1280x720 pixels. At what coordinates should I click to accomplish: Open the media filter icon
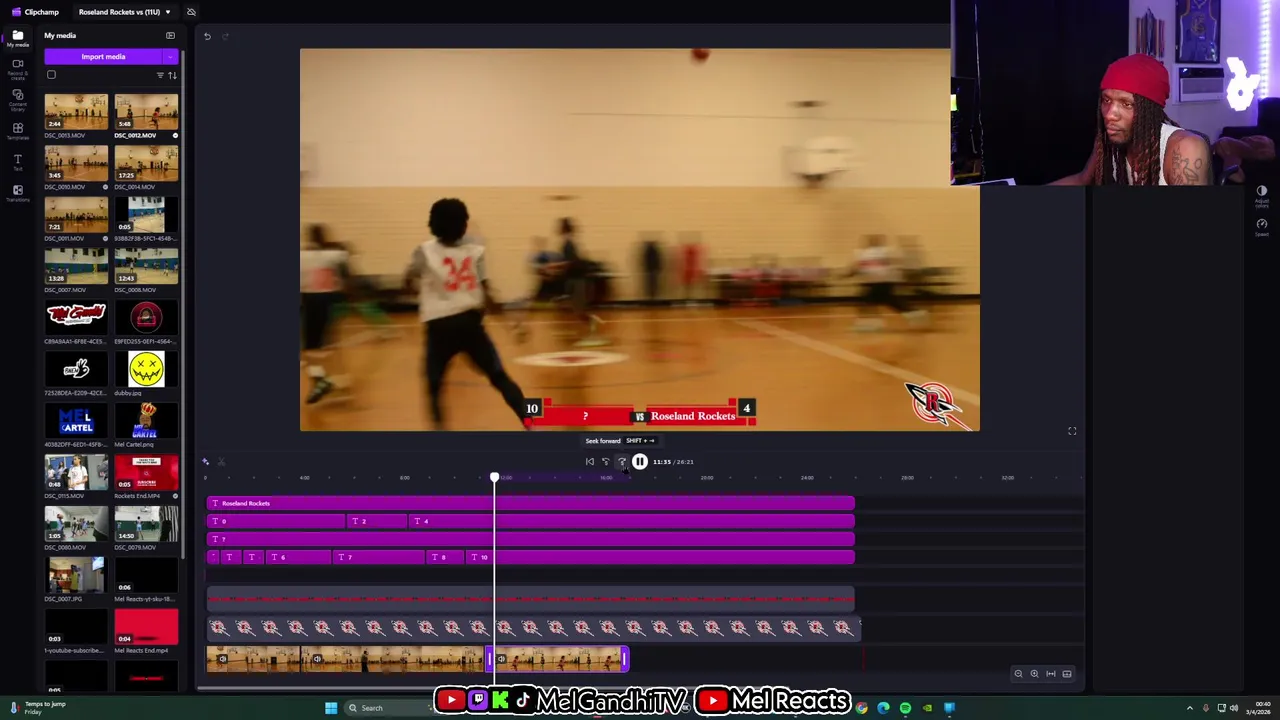click(160, 75)
